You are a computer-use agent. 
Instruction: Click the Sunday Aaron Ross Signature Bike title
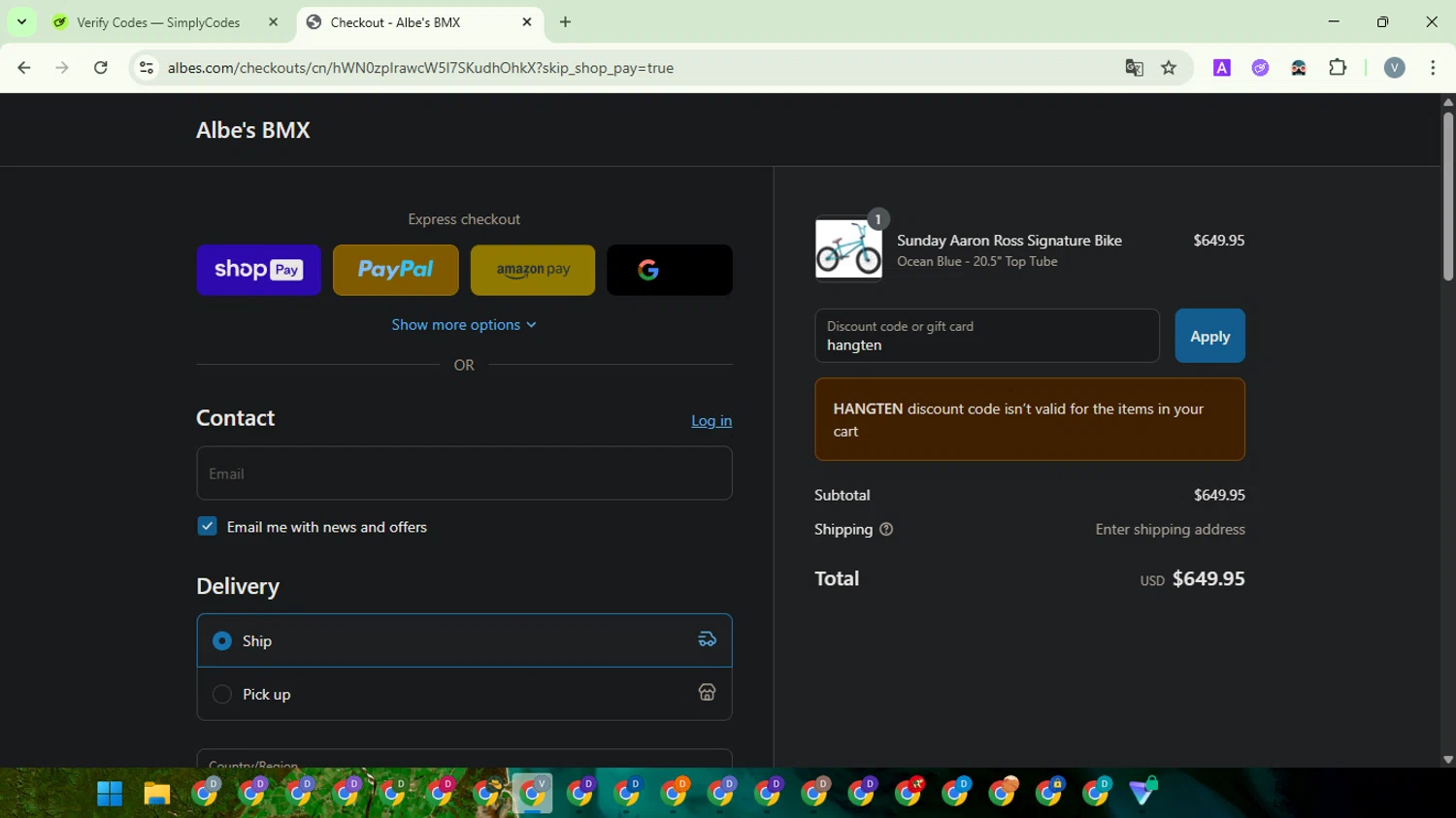click(1009, 241)
